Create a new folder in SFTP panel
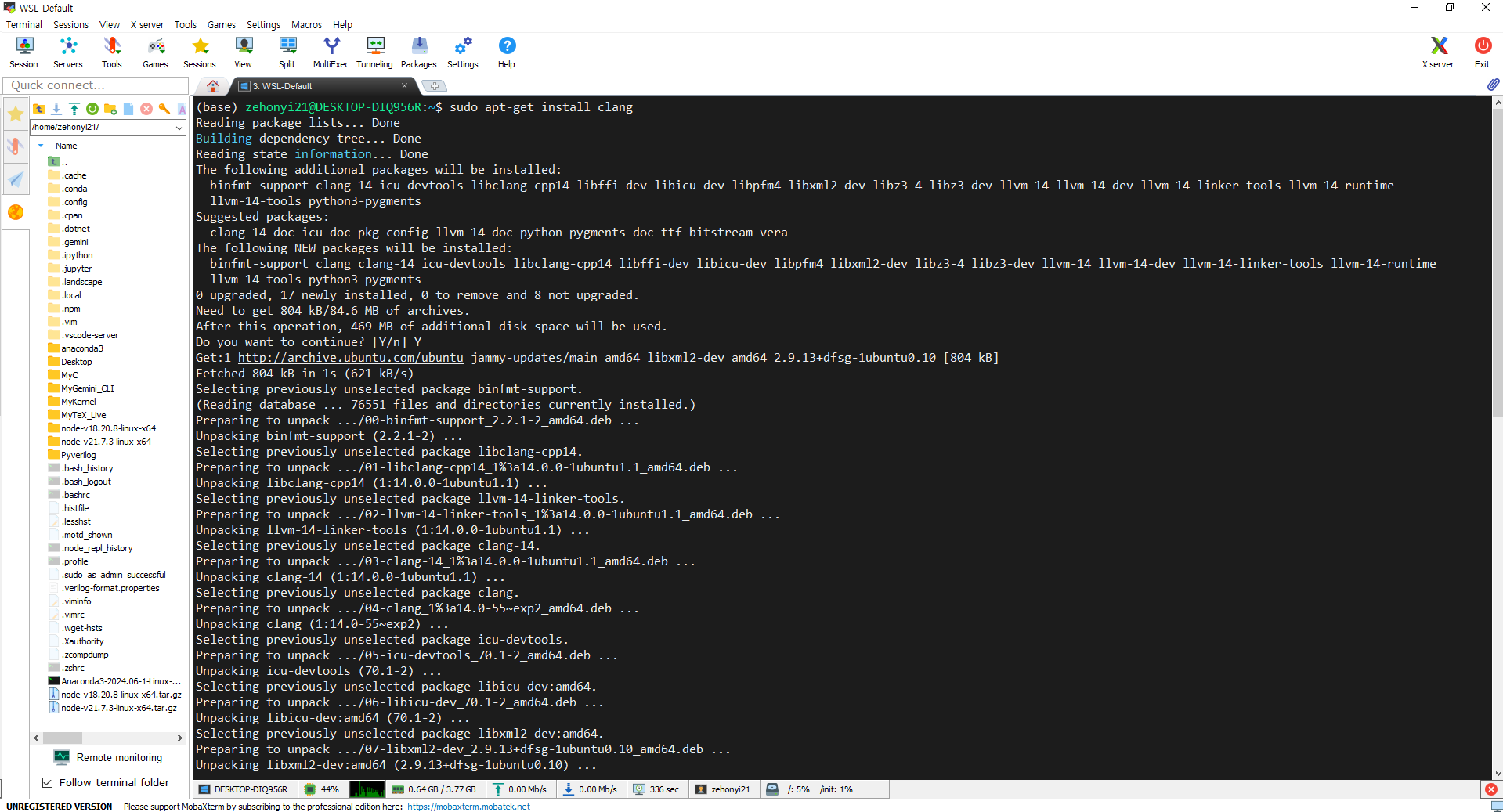Viewport: 1503px width, 812px height. pyautogui.click(x=110, y=109)
